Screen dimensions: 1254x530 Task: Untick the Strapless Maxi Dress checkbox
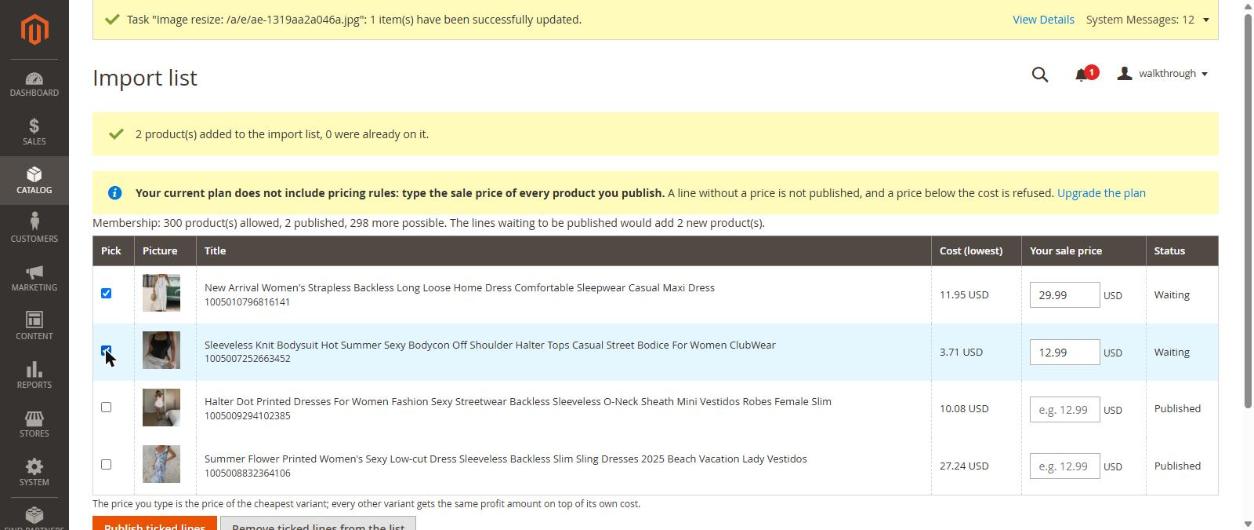(106, 293)
